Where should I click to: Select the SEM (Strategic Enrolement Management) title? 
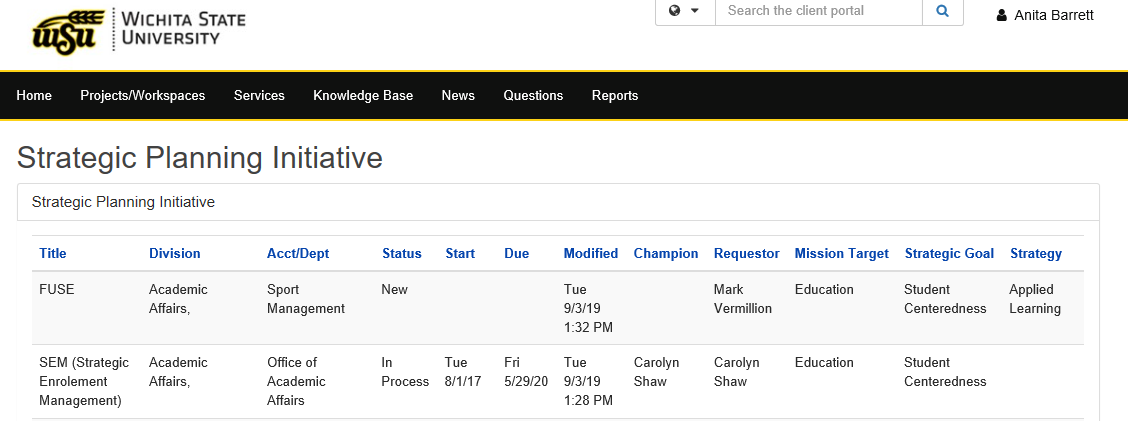[x=84, y=381]
